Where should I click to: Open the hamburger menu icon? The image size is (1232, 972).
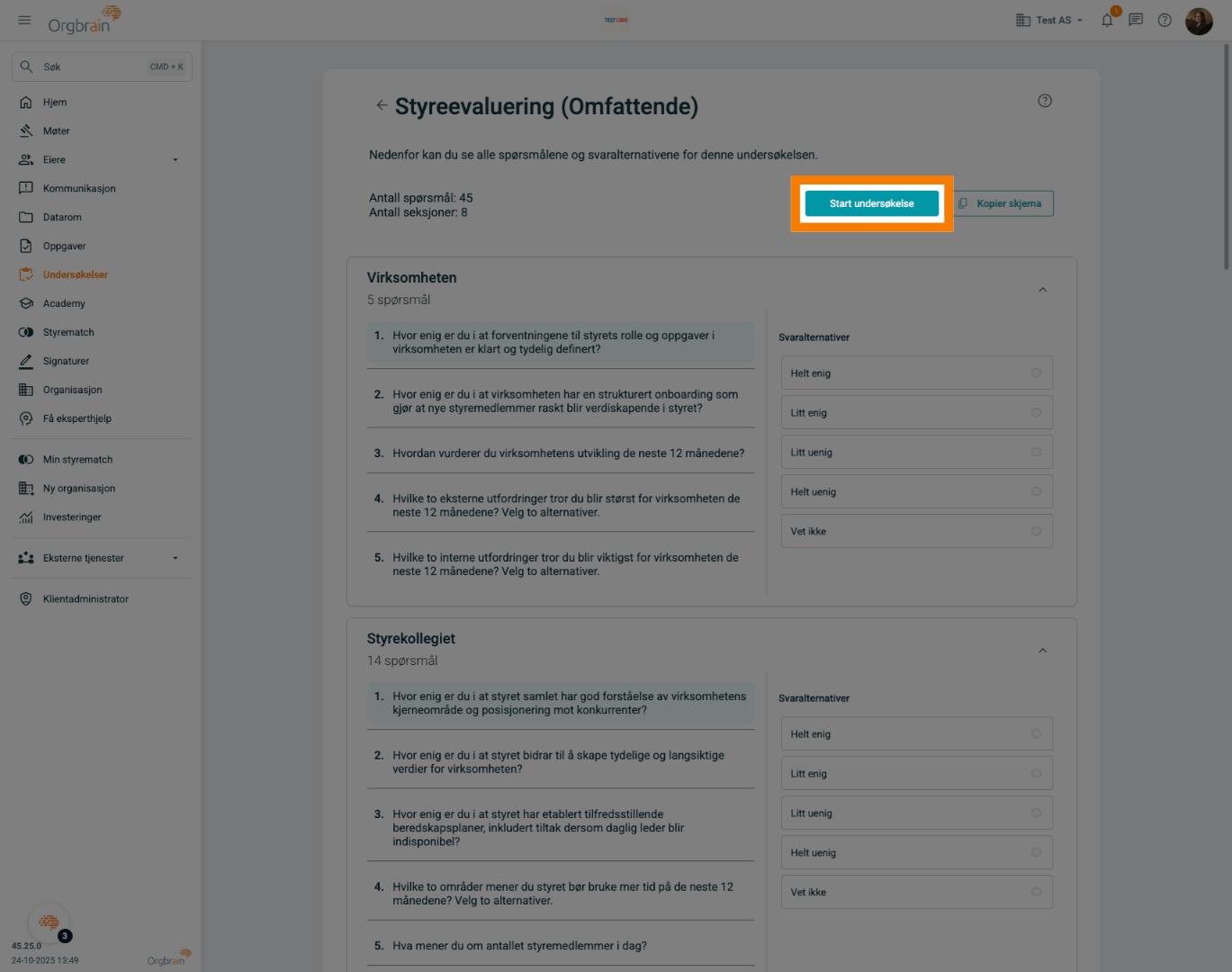point(24,20)
